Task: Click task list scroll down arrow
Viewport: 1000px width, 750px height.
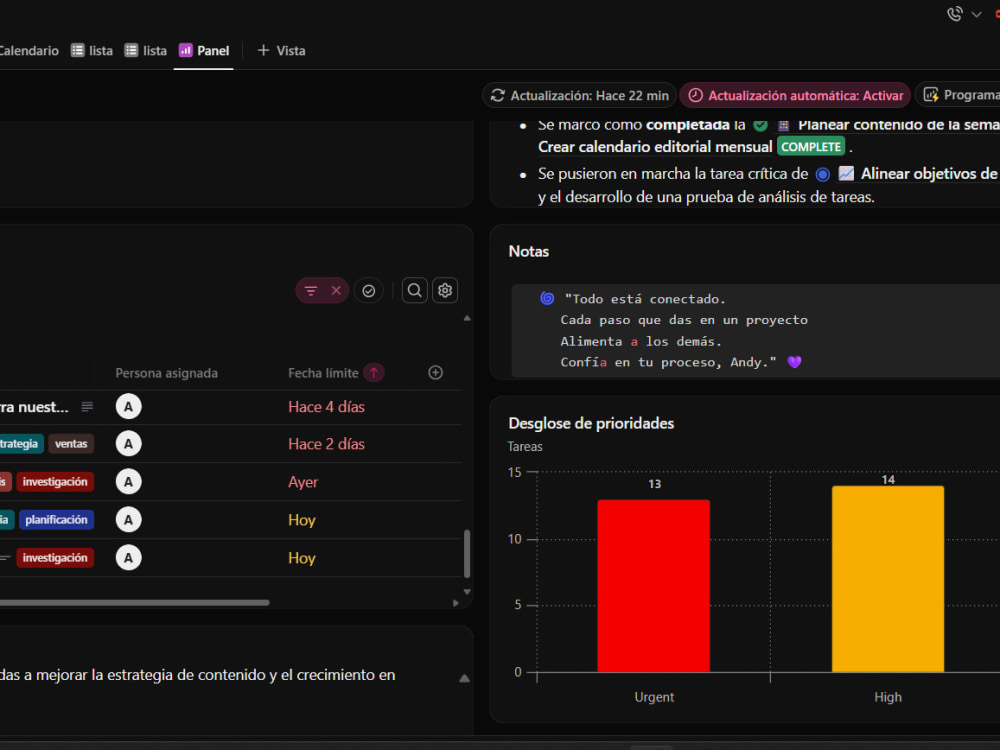Action: [x=467, y=592]
